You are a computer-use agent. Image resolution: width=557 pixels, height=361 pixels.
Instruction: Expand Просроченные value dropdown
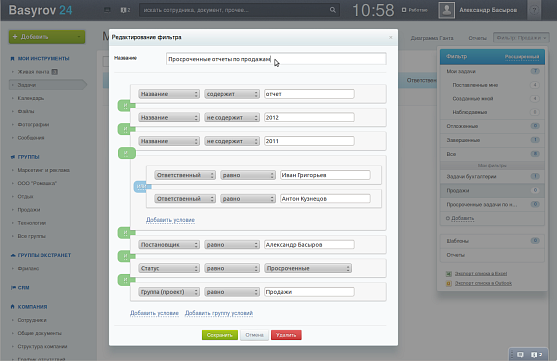coord(308,268)
